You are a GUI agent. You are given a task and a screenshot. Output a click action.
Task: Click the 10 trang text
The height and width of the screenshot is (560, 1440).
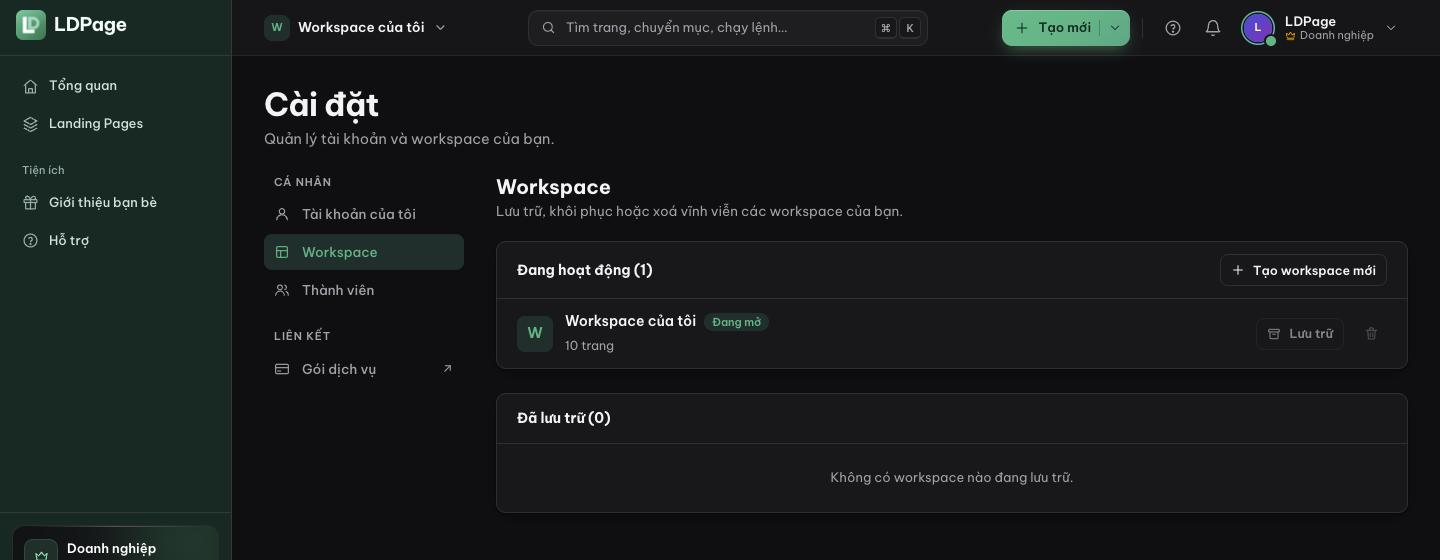[x=589, y=346]
